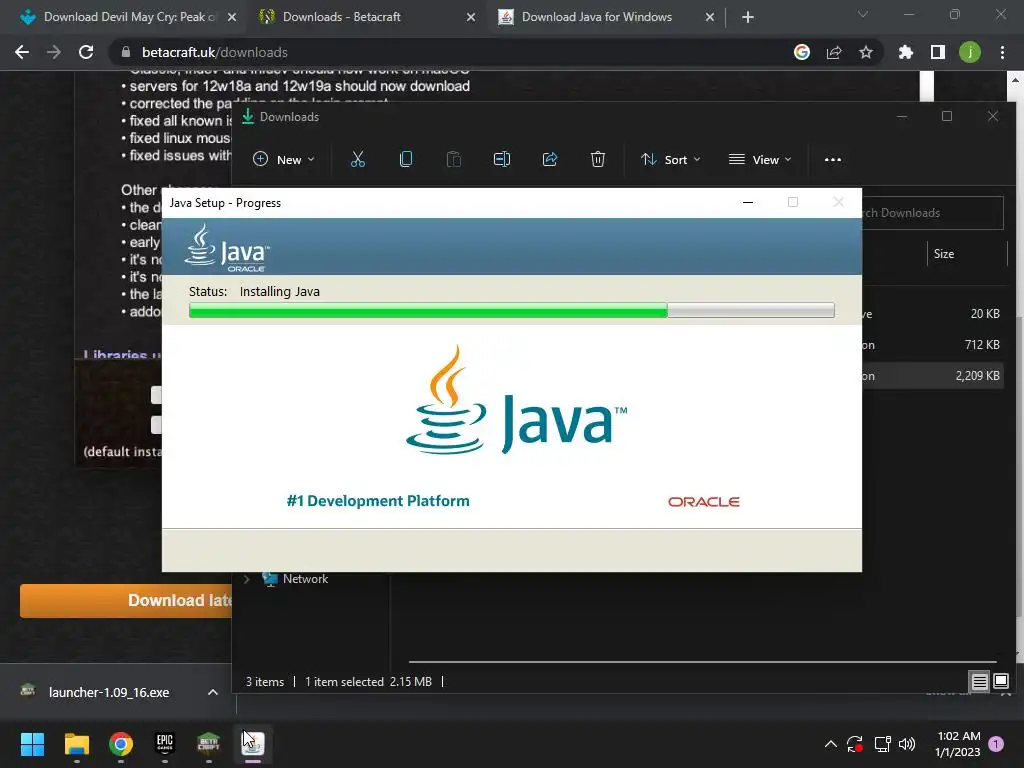Open a new Chrome tab

(748, 18)
